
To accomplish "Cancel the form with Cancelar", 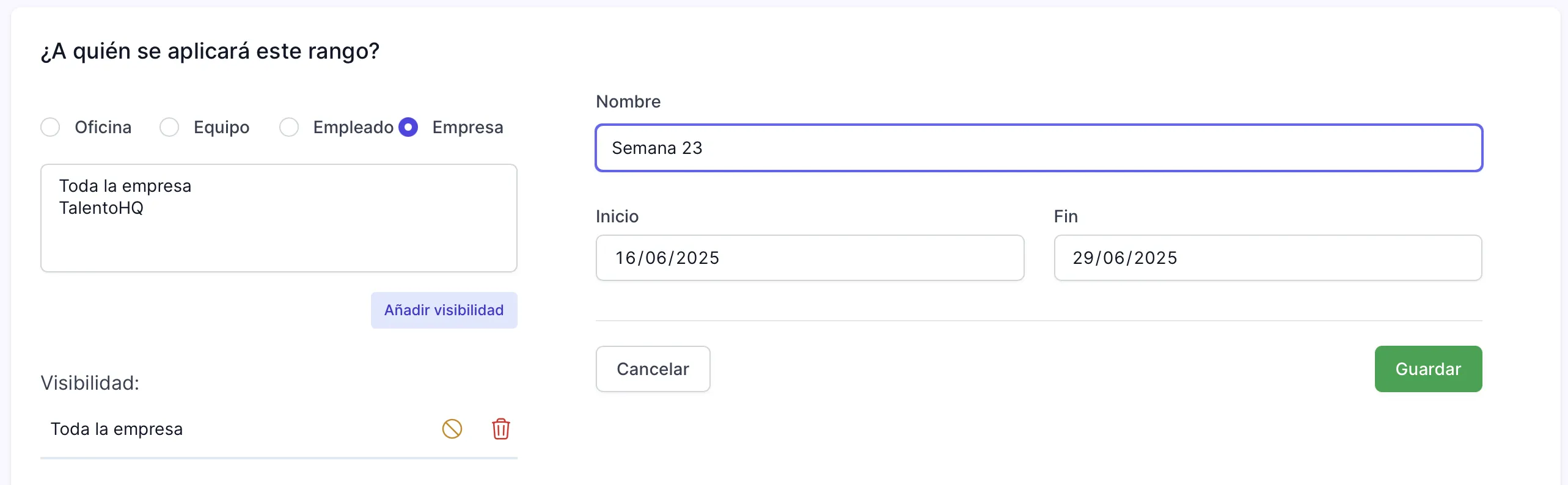I will pos(653,368).
